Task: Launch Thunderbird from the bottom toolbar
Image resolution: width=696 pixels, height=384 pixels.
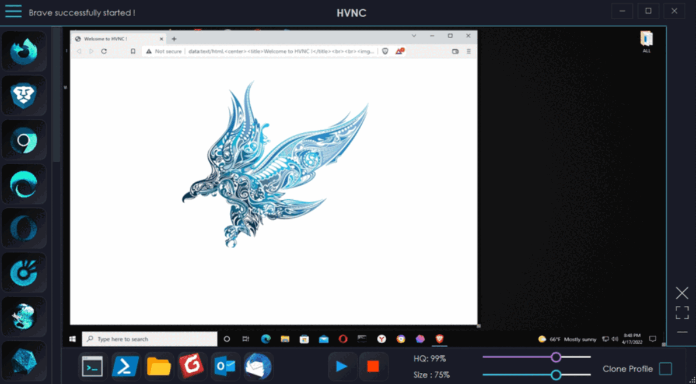Action: [x=258, y=367]
